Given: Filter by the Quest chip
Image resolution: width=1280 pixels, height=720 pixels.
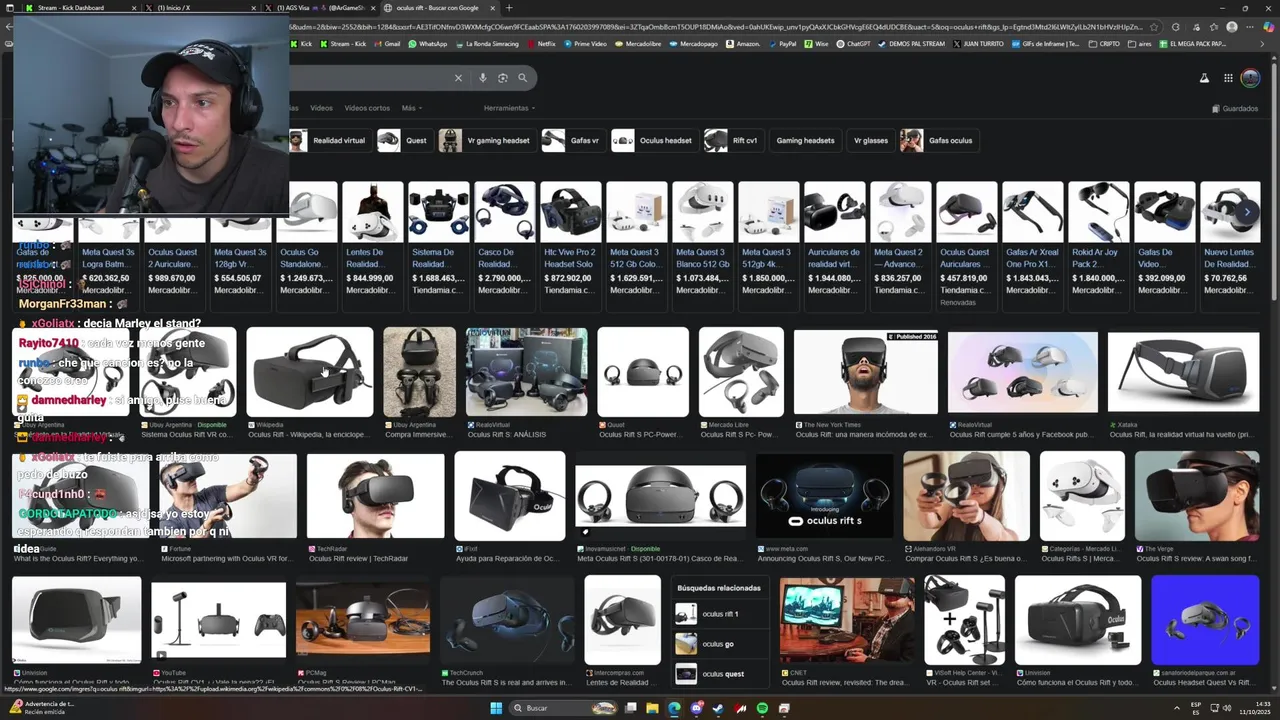Looking at the screenshot, I should [403, 140].
